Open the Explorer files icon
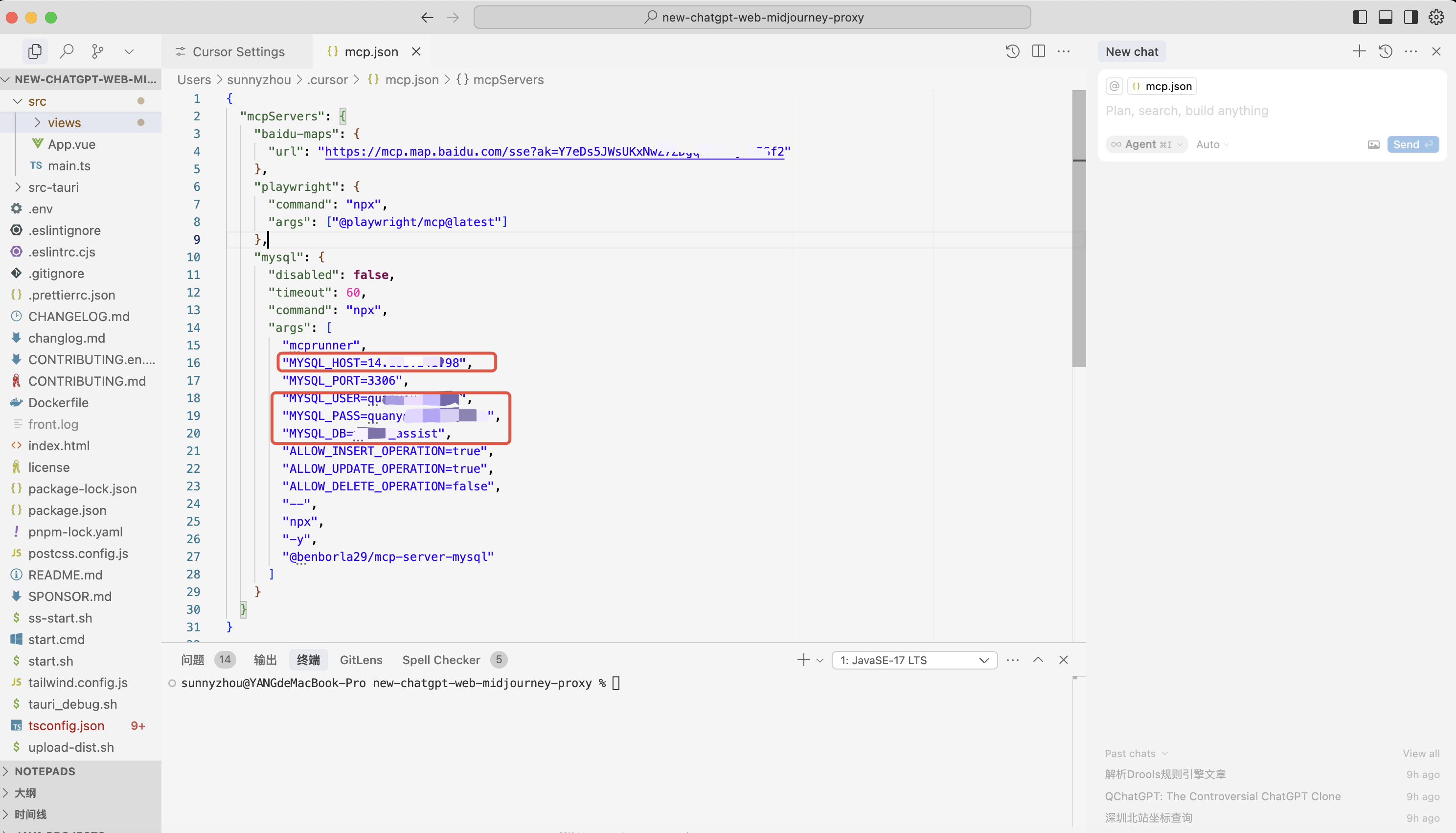Viewport: 1456px width, 833px height. pyautogui.click(x=35, y=51)
